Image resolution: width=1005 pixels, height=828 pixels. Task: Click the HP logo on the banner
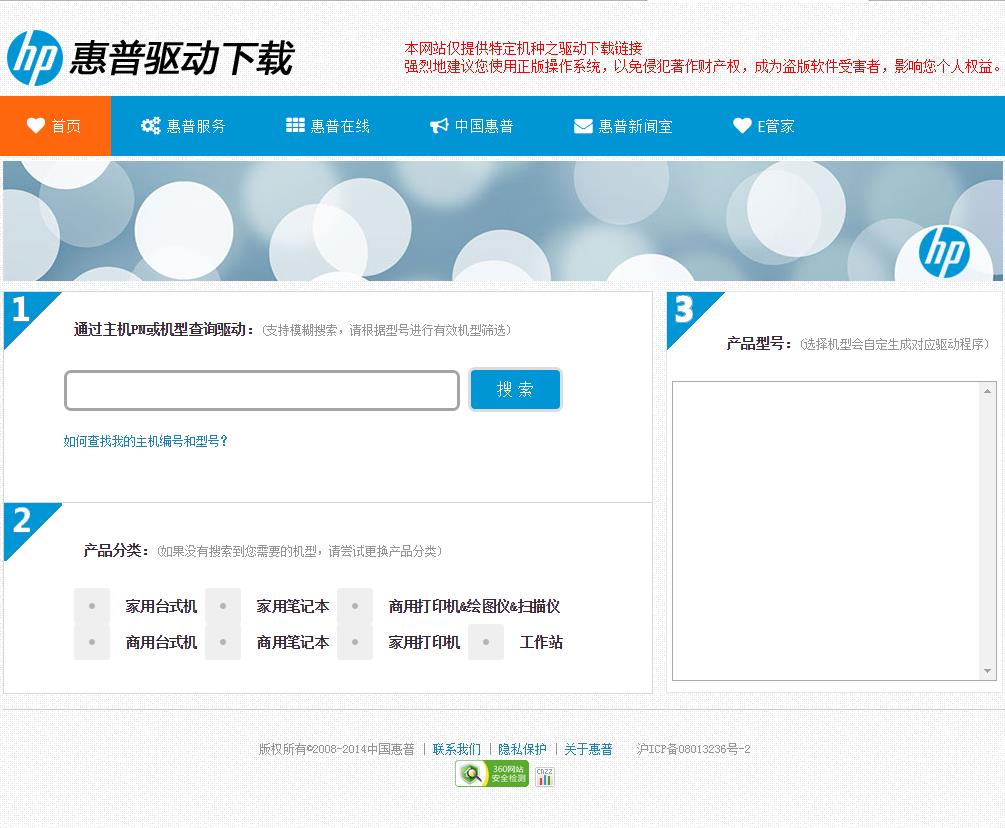pyautogui.click(x=943, y=252)
